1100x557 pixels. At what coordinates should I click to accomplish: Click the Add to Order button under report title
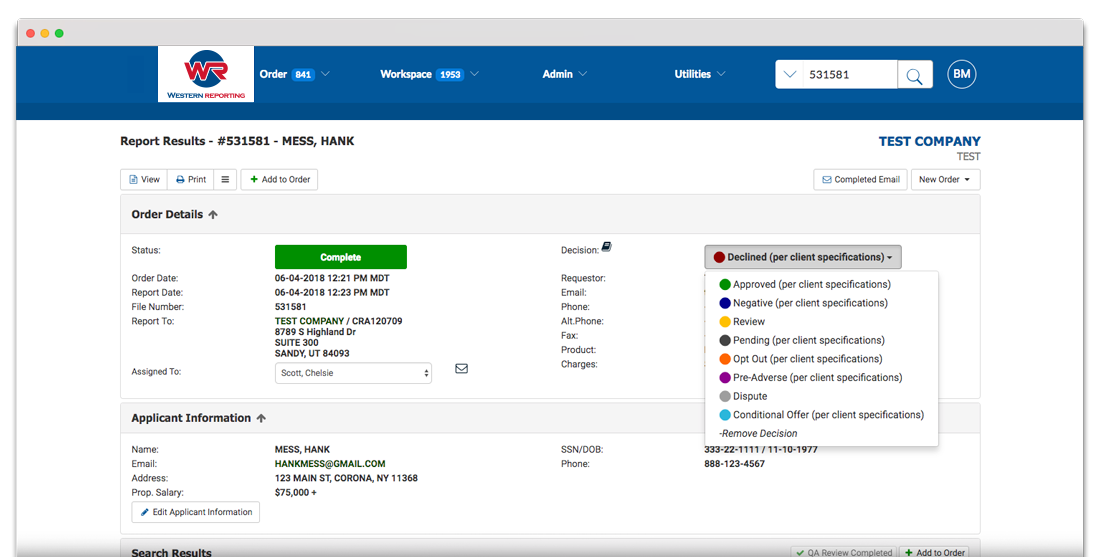coord(279,180)
